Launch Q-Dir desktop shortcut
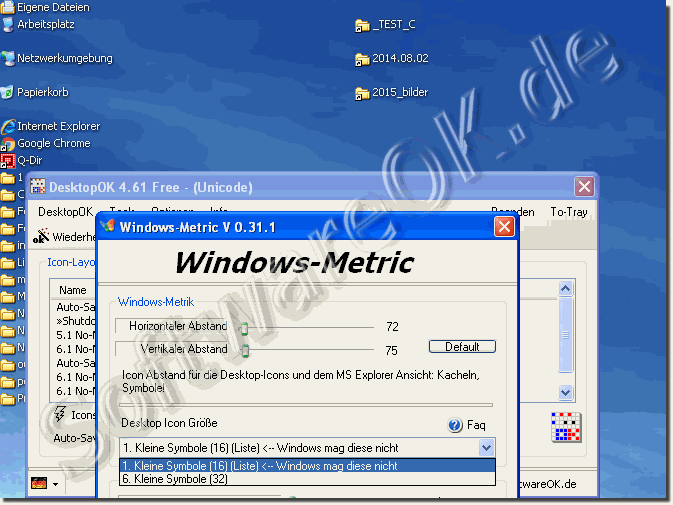This screenshot has width=673, height=505. pos(7,161)
